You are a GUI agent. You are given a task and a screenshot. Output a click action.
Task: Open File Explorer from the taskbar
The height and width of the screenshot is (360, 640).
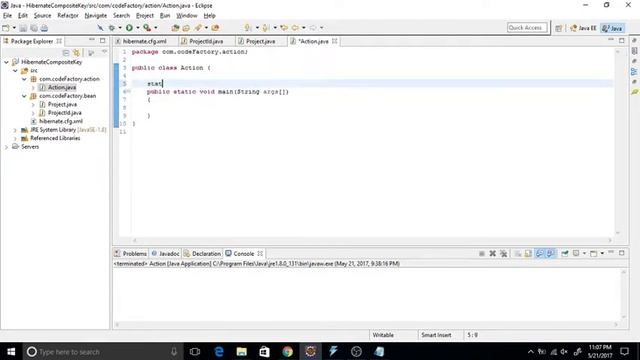(x=242, y=351)
